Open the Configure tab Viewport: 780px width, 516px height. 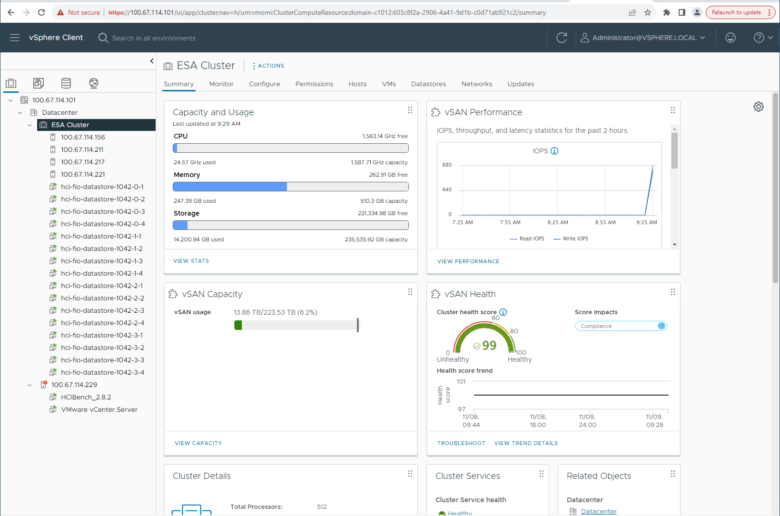tap(264, 84)
